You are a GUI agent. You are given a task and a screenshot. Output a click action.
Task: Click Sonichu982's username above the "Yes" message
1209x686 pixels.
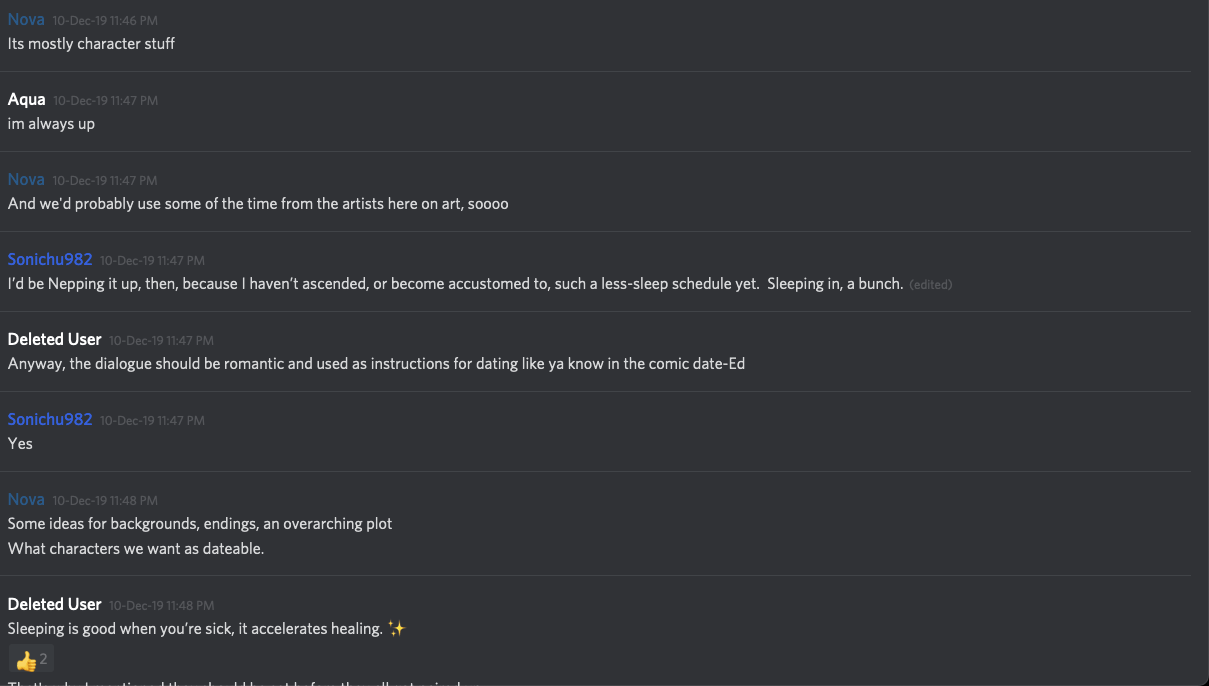[x=50, y=419]
